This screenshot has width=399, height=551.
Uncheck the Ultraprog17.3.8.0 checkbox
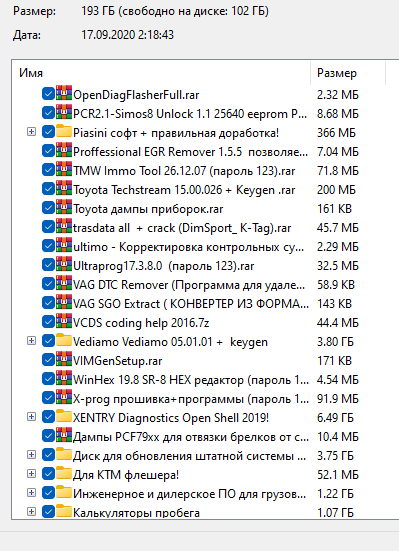tap(48, 265)
